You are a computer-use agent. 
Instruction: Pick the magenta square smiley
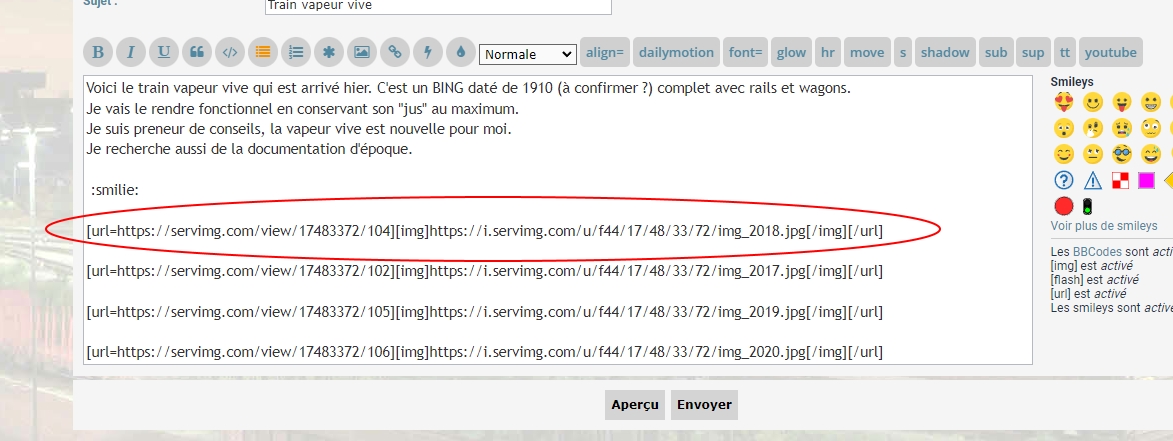1146,181
